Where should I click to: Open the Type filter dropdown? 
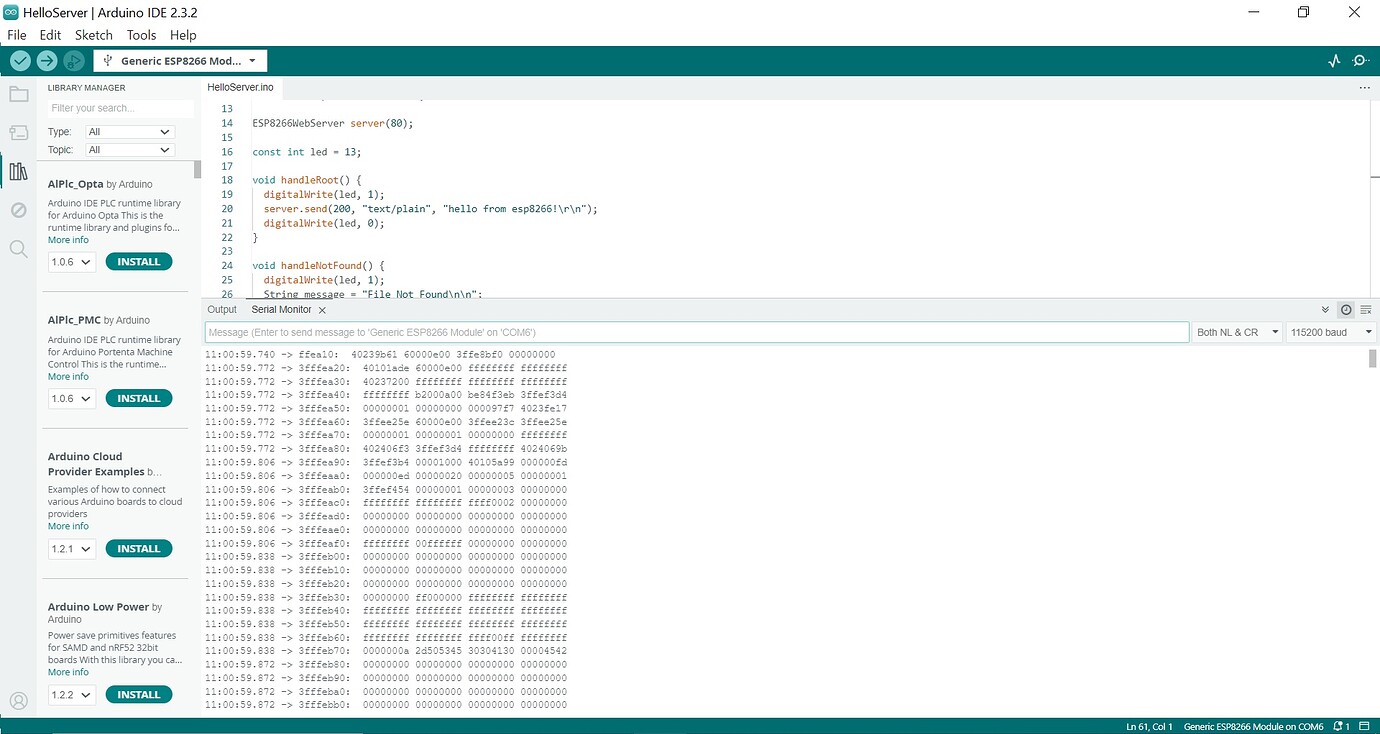129,131
